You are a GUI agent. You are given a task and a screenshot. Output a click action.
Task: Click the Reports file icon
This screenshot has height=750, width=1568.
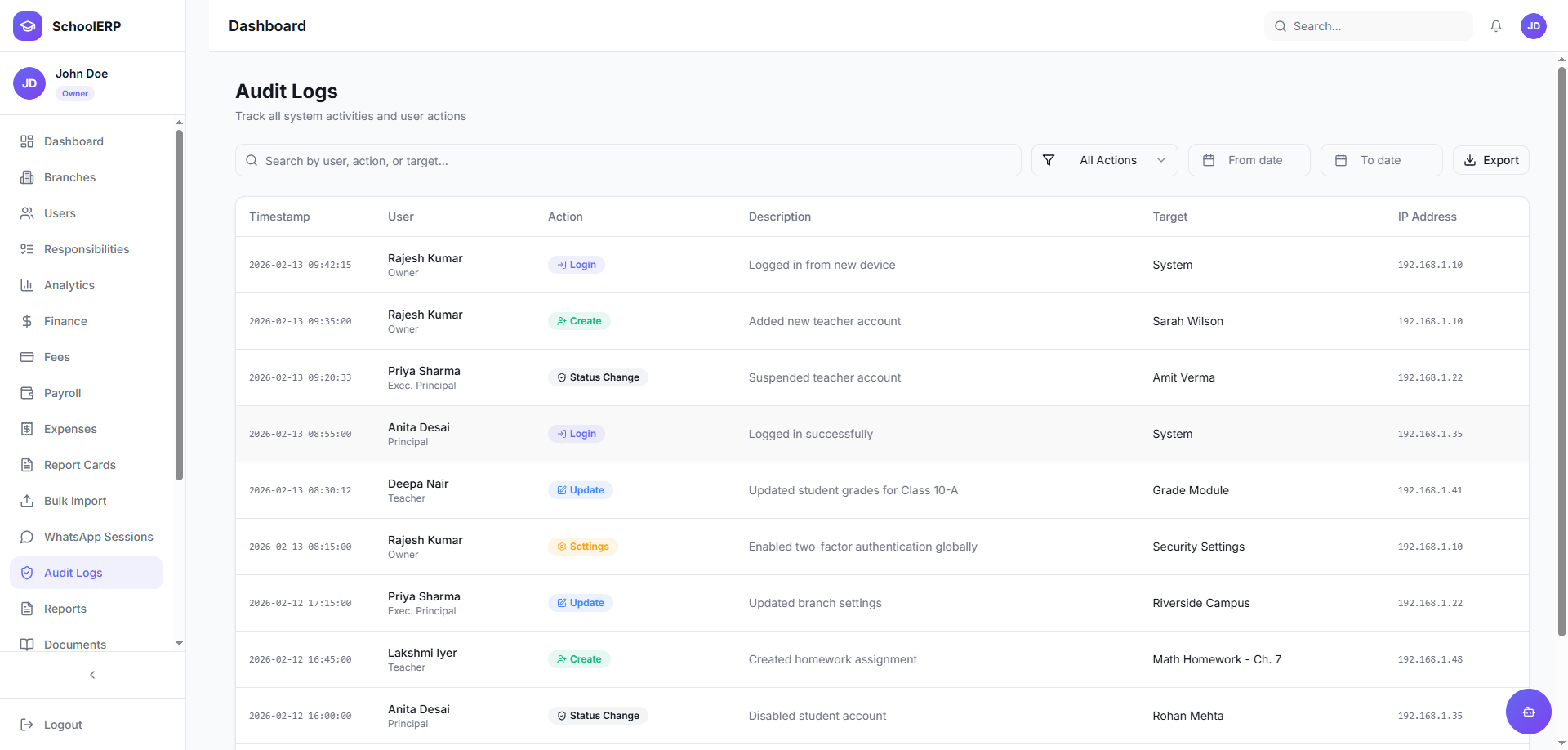click(x=27, y=609)
